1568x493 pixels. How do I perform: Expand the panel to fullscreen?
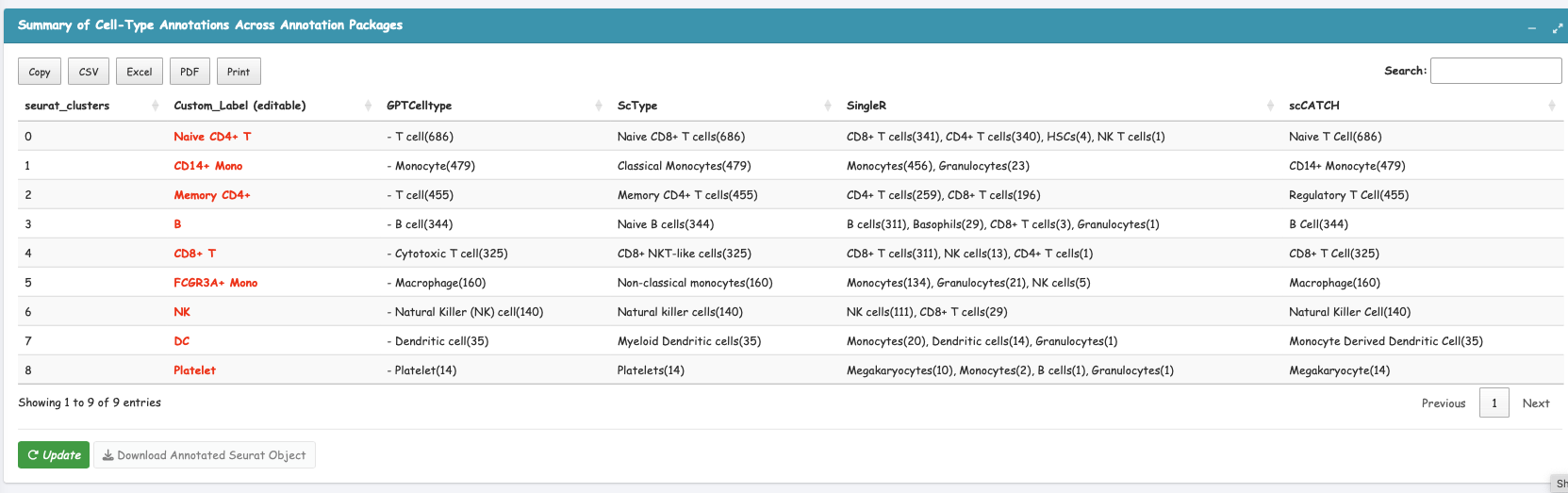coord(1557,28)
